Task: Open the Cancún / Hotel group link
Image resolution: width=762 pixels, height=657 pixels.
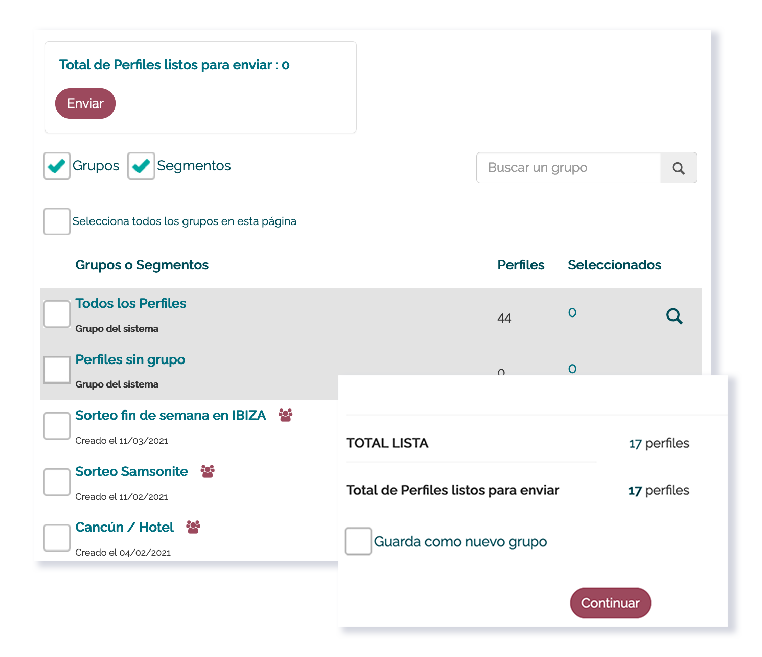Action: [x=124, y=527]
